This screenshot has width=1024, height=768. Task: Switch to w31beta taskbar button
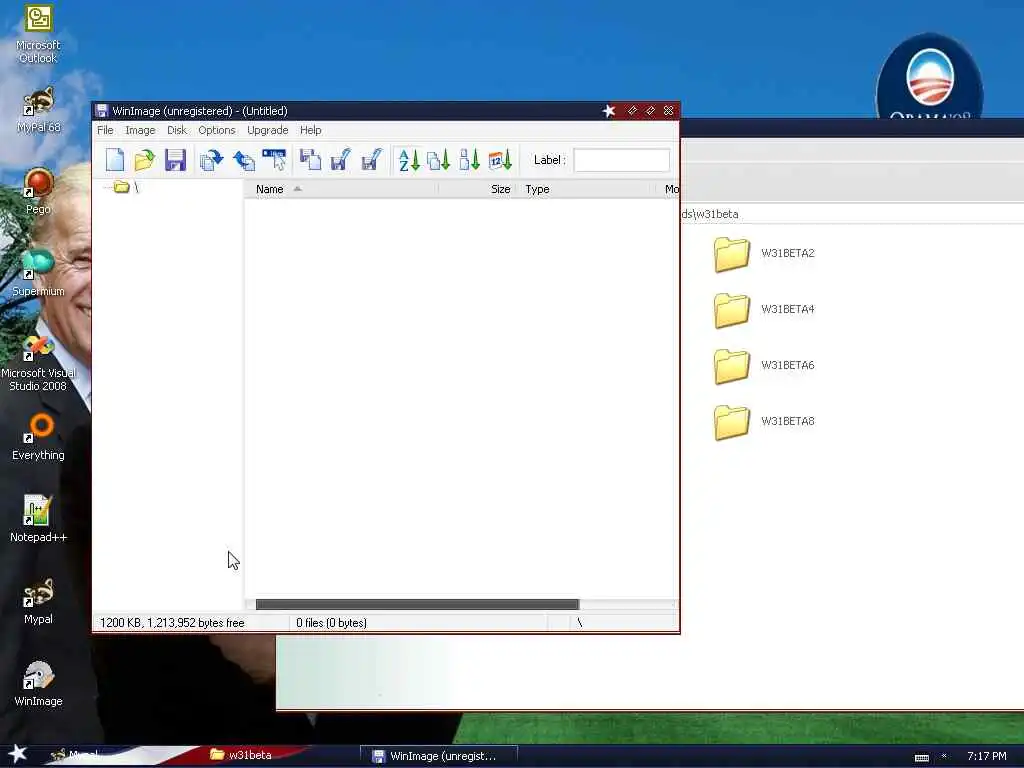point(242,755)
